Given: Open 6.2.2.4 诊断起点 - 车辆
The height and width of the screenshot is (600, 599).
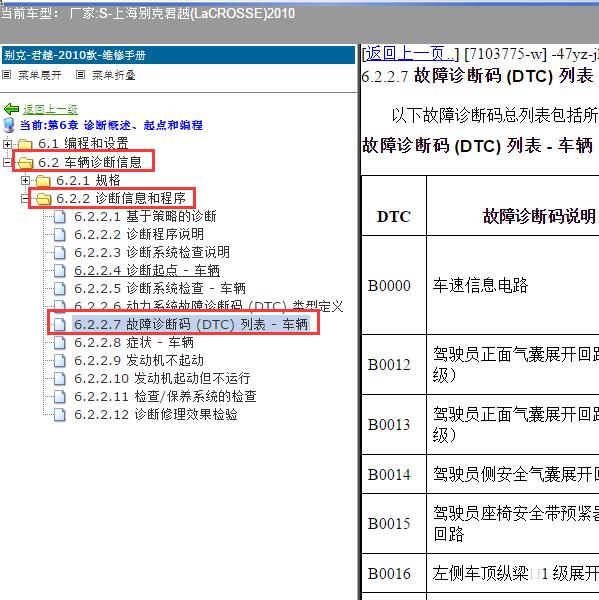Looking at the screenshot, I should 147,271.
